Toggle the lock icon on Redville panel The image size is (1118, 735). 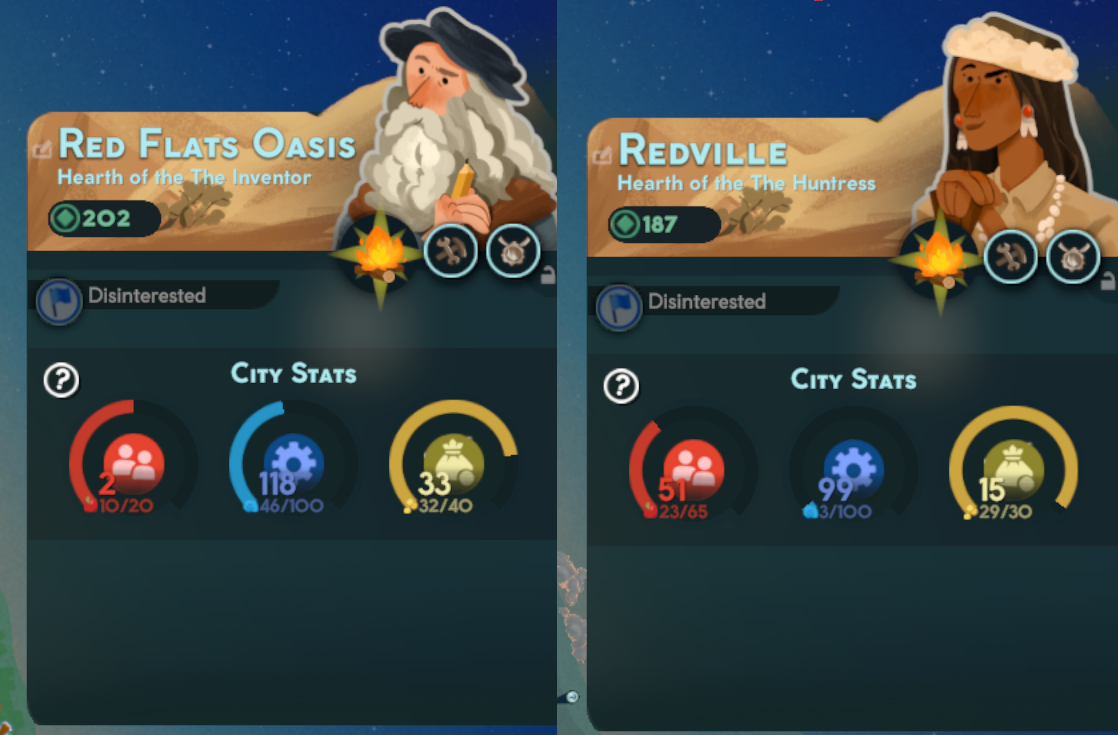[1108, 281]
